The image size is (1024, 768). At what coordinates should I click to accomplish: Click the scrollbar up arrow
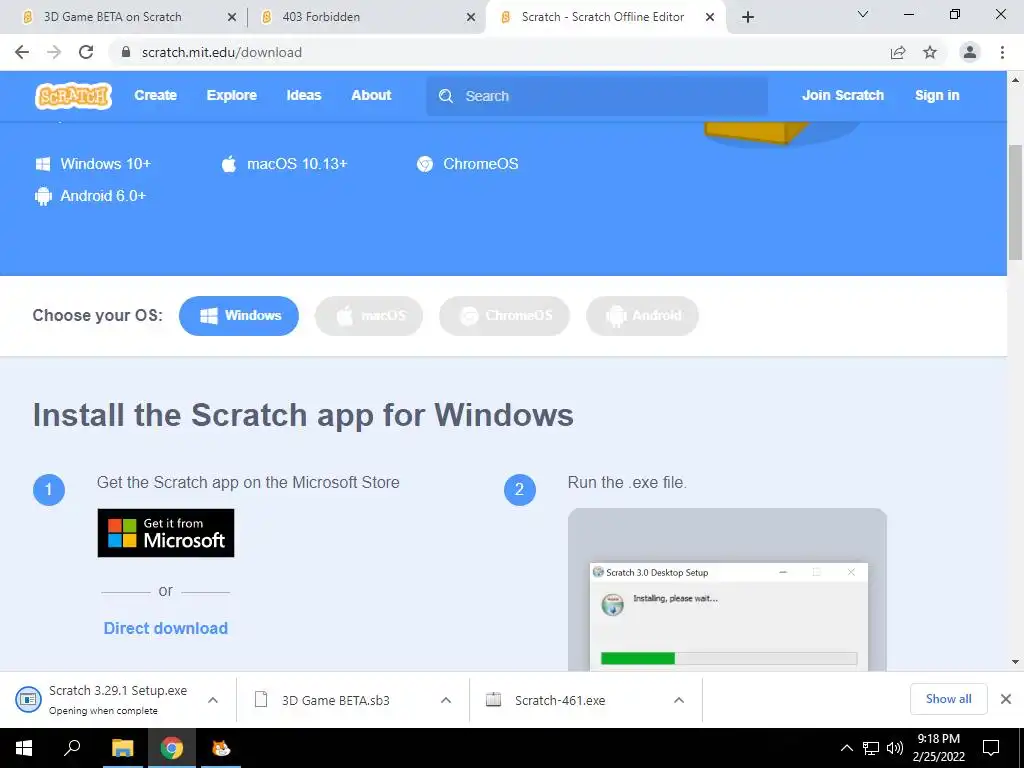[1015, 80]
